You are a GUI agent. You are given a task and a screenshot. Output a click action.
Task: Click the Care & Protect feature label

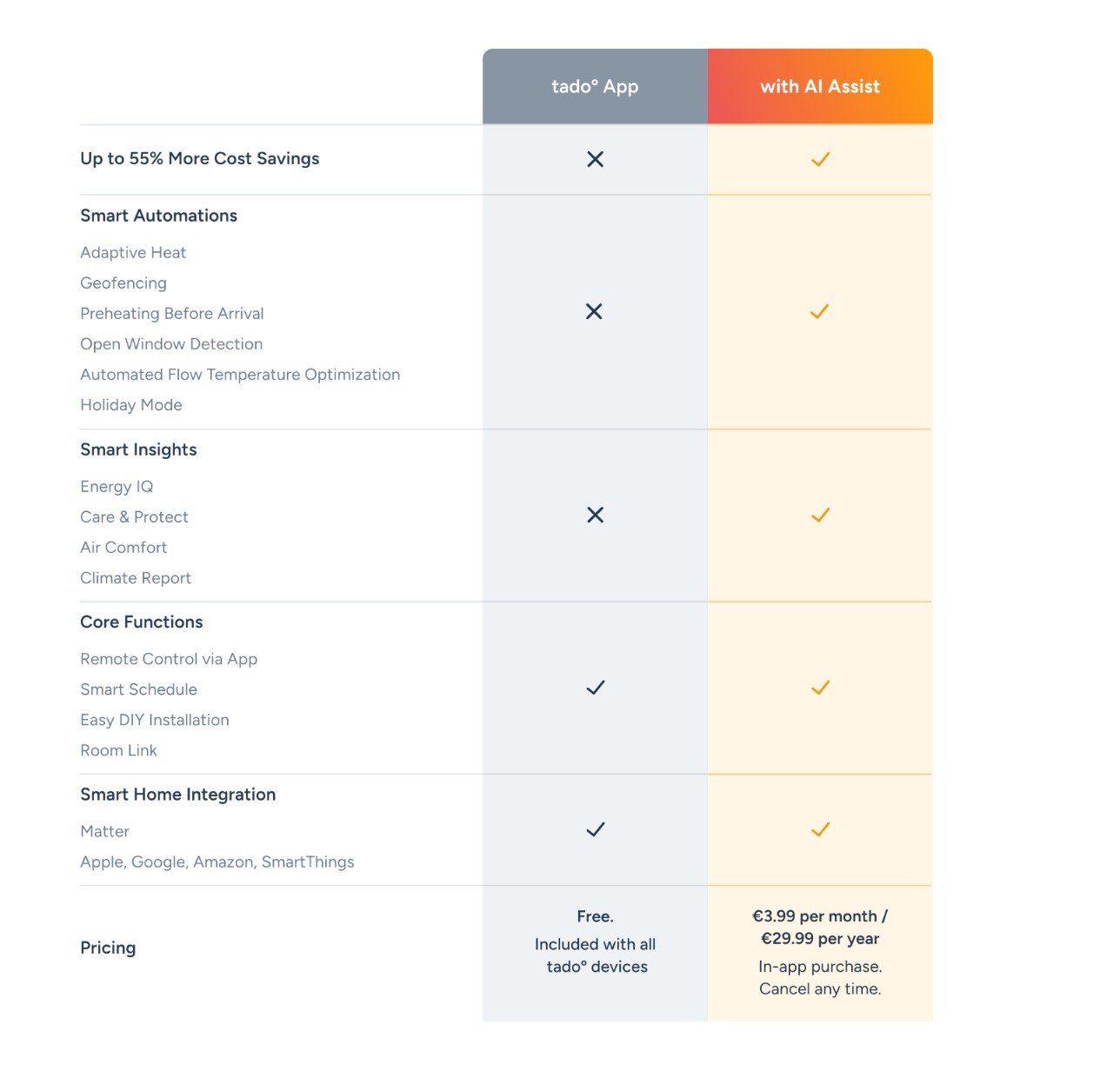point(134,517)
